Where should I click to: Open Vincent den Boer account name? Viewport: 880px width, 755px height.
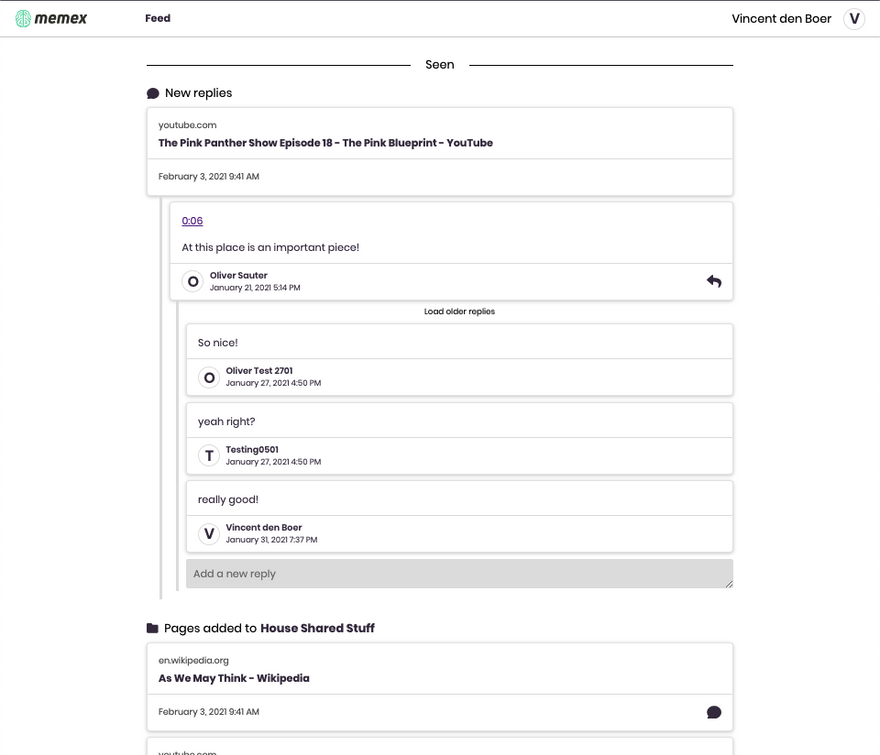tap(781, 18)
